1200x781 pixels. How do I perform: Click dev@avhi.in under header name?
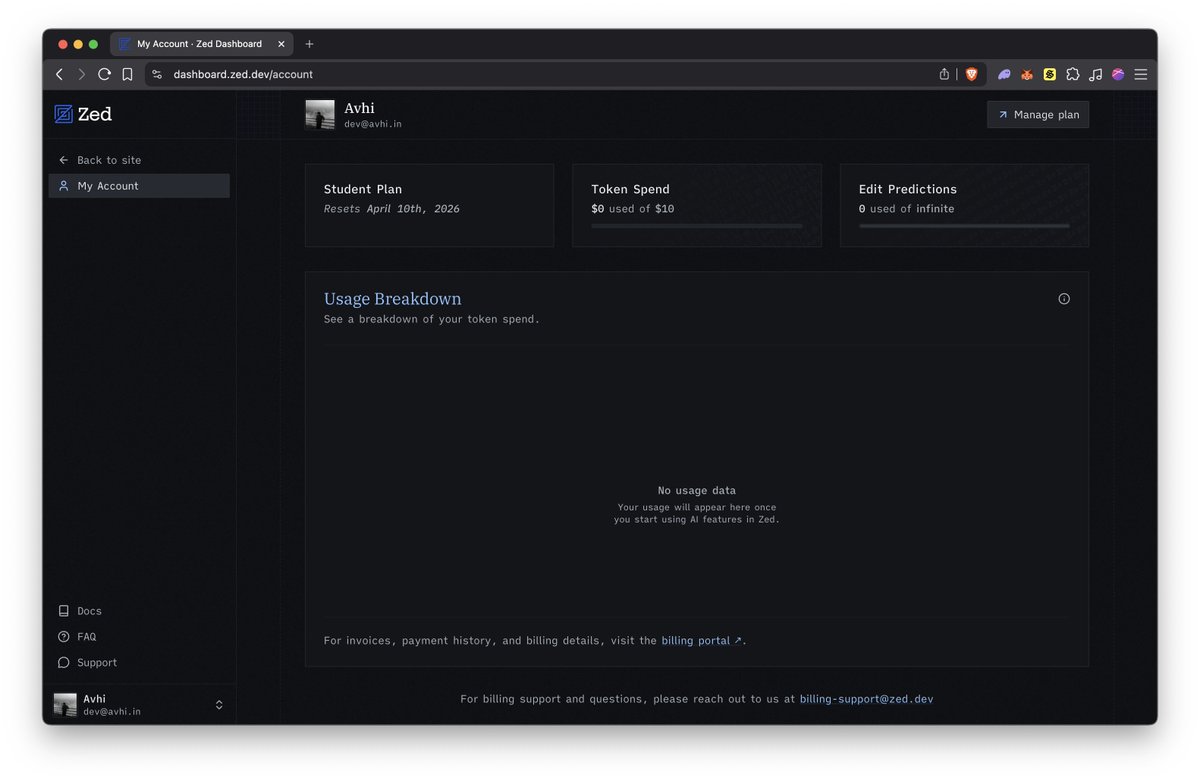click(x=373, y=124)
